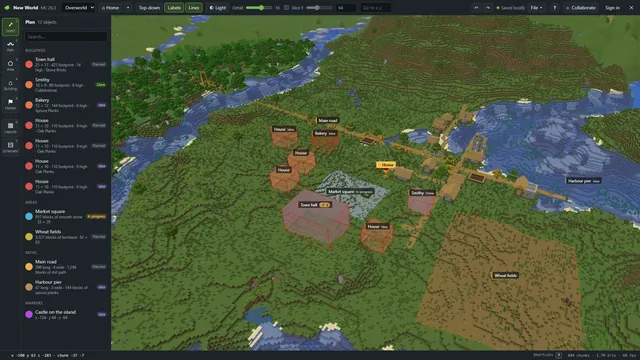The width and height of the screenshot is (640, 360).
Task: Toggle Labels display off
Action: click(174, 8)
